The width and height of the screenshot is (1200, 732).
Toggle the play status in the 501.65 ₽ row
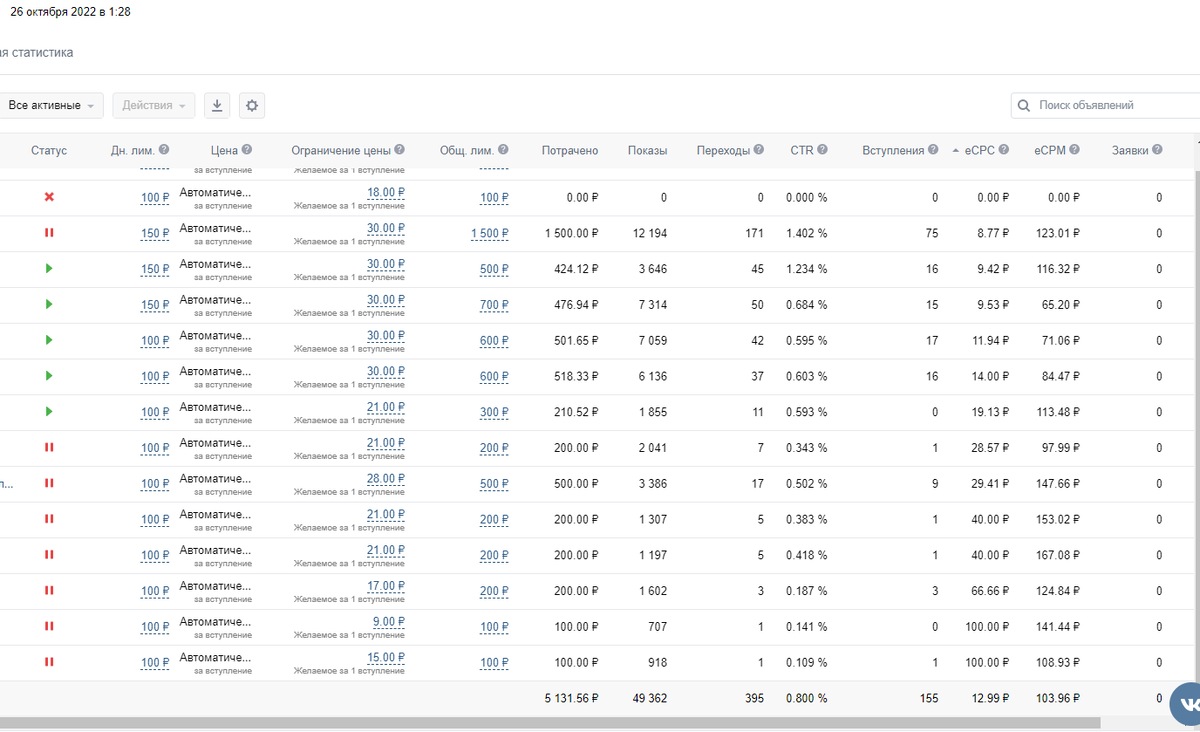pyautogui.click(x=49, y=340)
